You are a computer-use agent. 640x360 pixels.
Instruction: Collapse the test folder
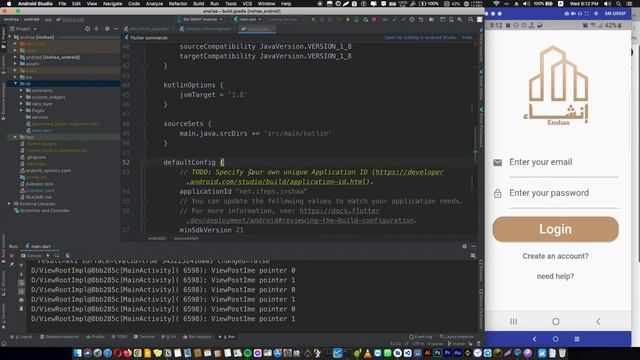(x=16, y=137)
